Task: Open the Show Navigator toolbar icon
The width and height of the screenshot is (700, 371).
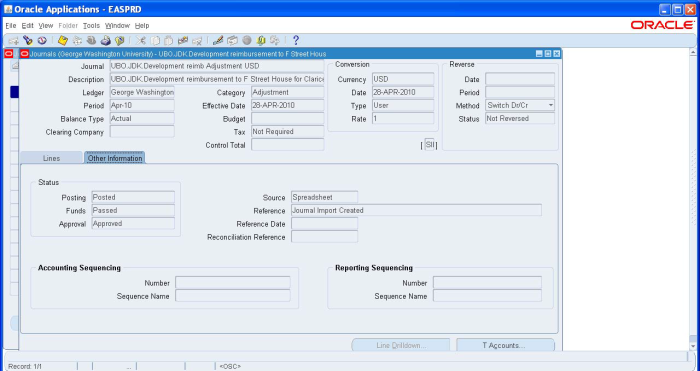Action: [42, 41]
